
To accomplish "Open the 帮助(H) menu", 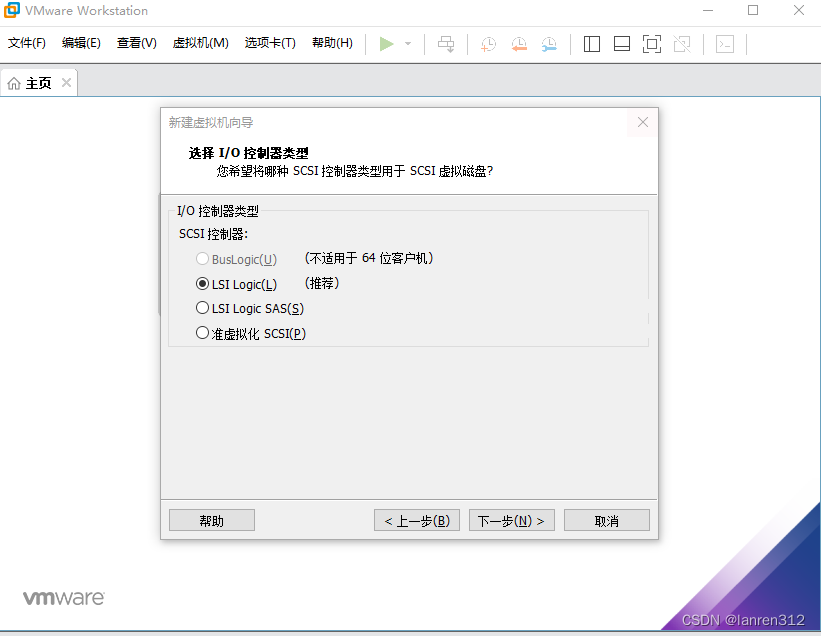I will tap(332, 43).
